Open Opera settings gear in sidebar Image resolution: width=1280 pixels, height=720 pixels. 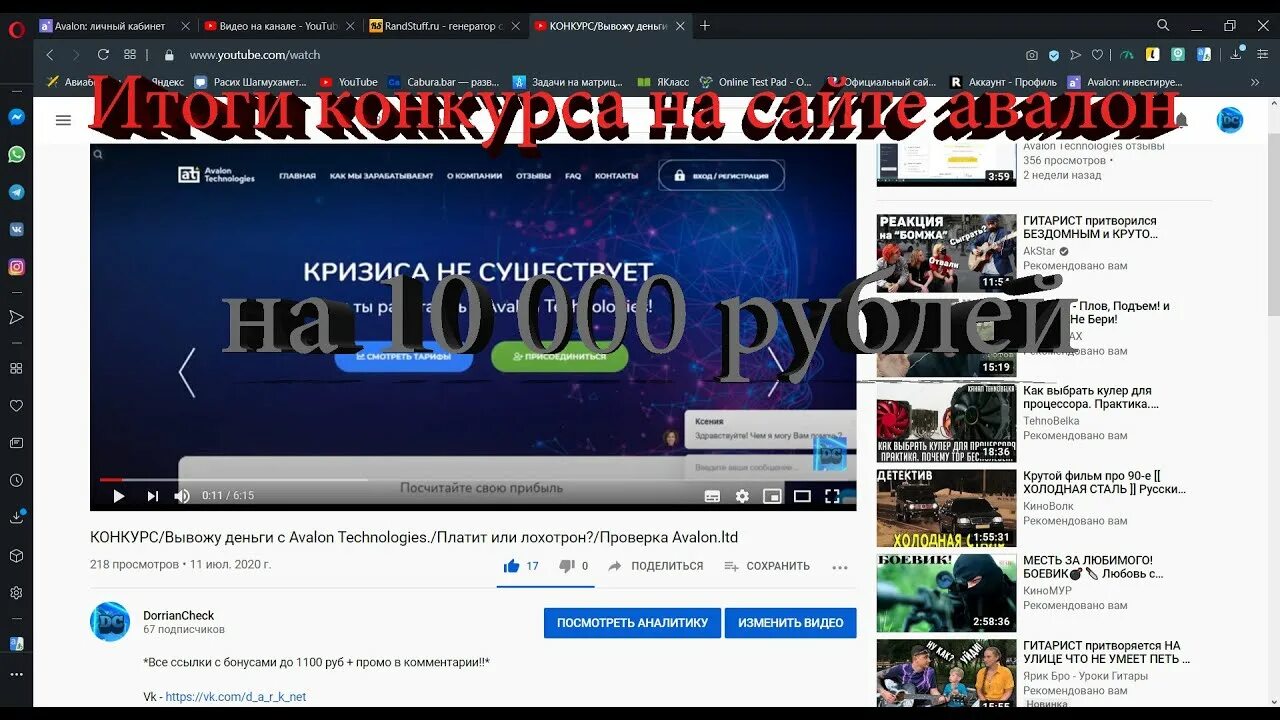(x=16, y=593)
